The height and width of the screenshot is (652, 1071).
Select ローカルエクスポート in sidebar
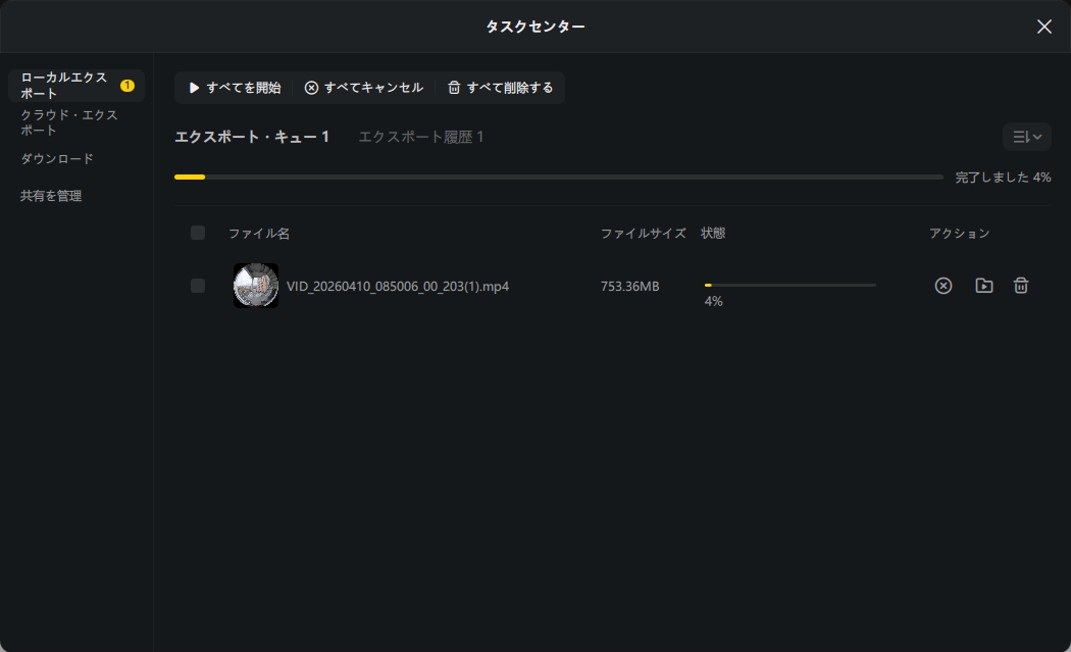point(76,85)
